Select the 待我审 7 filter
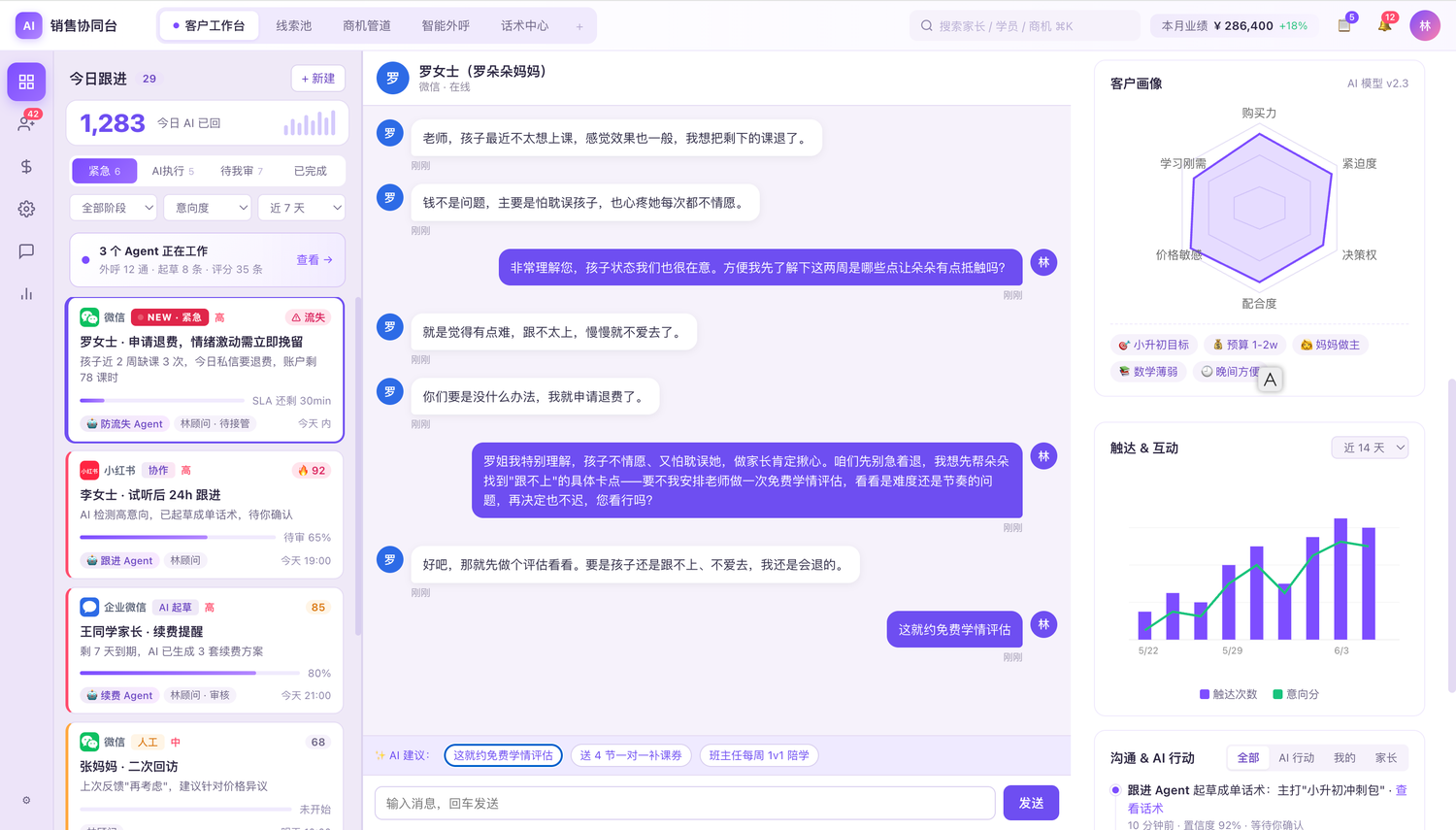This screenshot has height=830, width=1456. 242,171
